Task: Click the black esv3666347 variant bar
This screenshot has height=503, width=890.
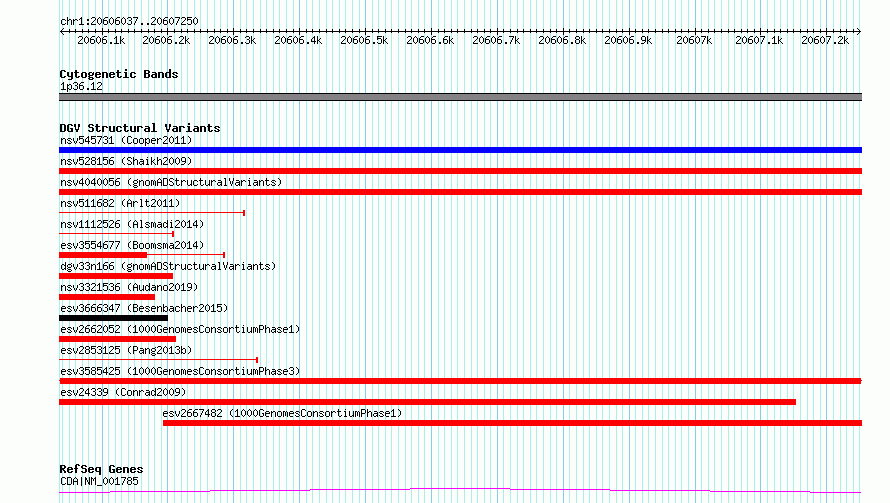Action: click(114, 318)
